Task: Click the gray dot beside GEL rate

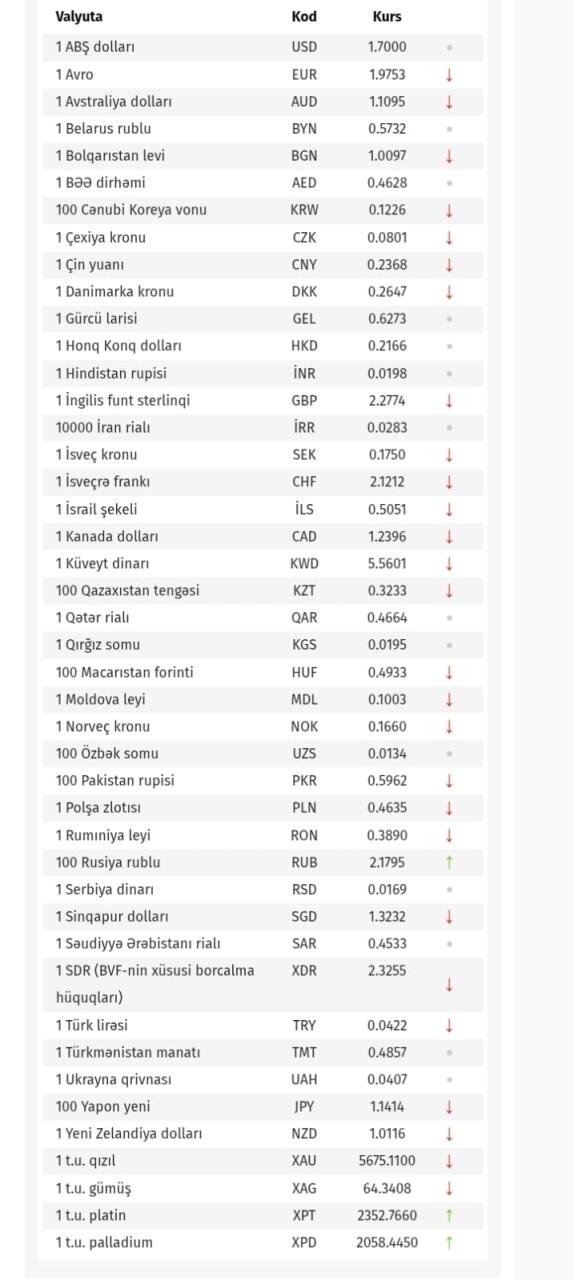Action: click(449, 319)
